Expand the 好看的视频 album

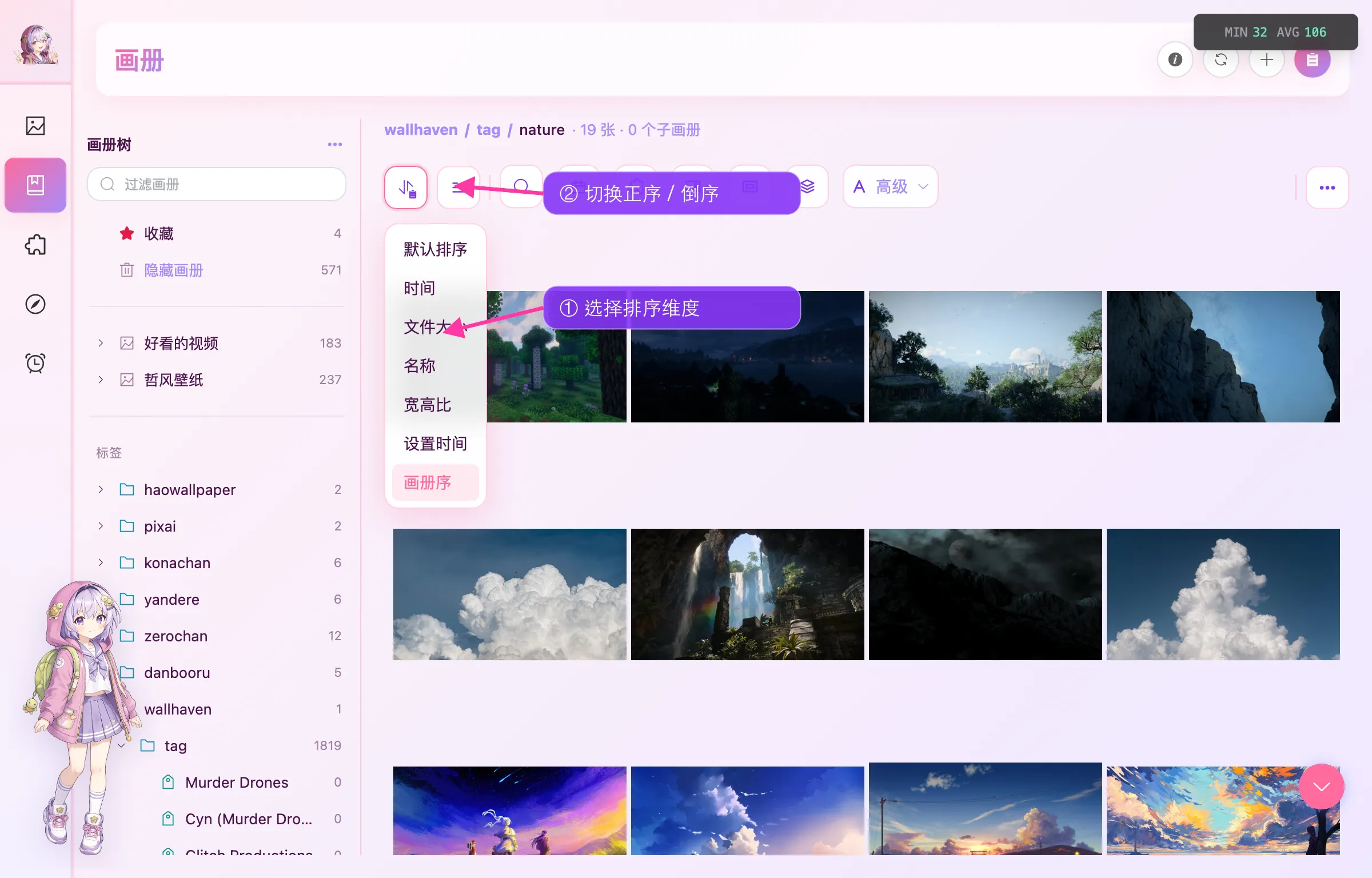point(101,343)
